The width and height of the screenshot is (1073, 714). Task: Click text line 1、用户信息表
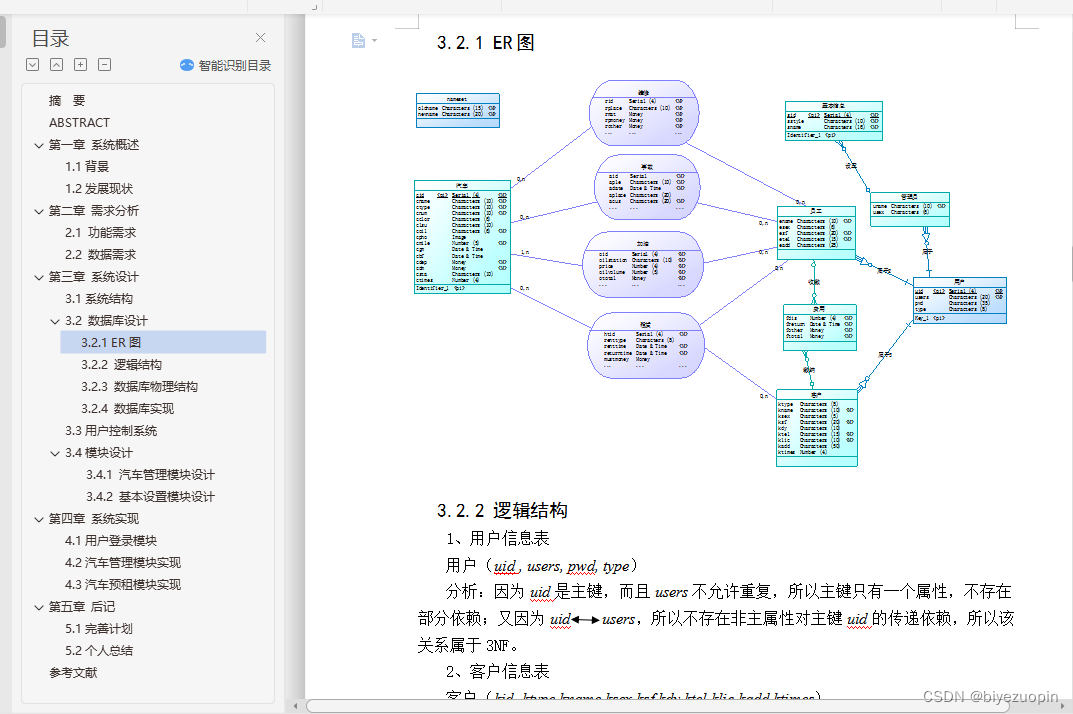pyautogui.click(x=497, y=539)
